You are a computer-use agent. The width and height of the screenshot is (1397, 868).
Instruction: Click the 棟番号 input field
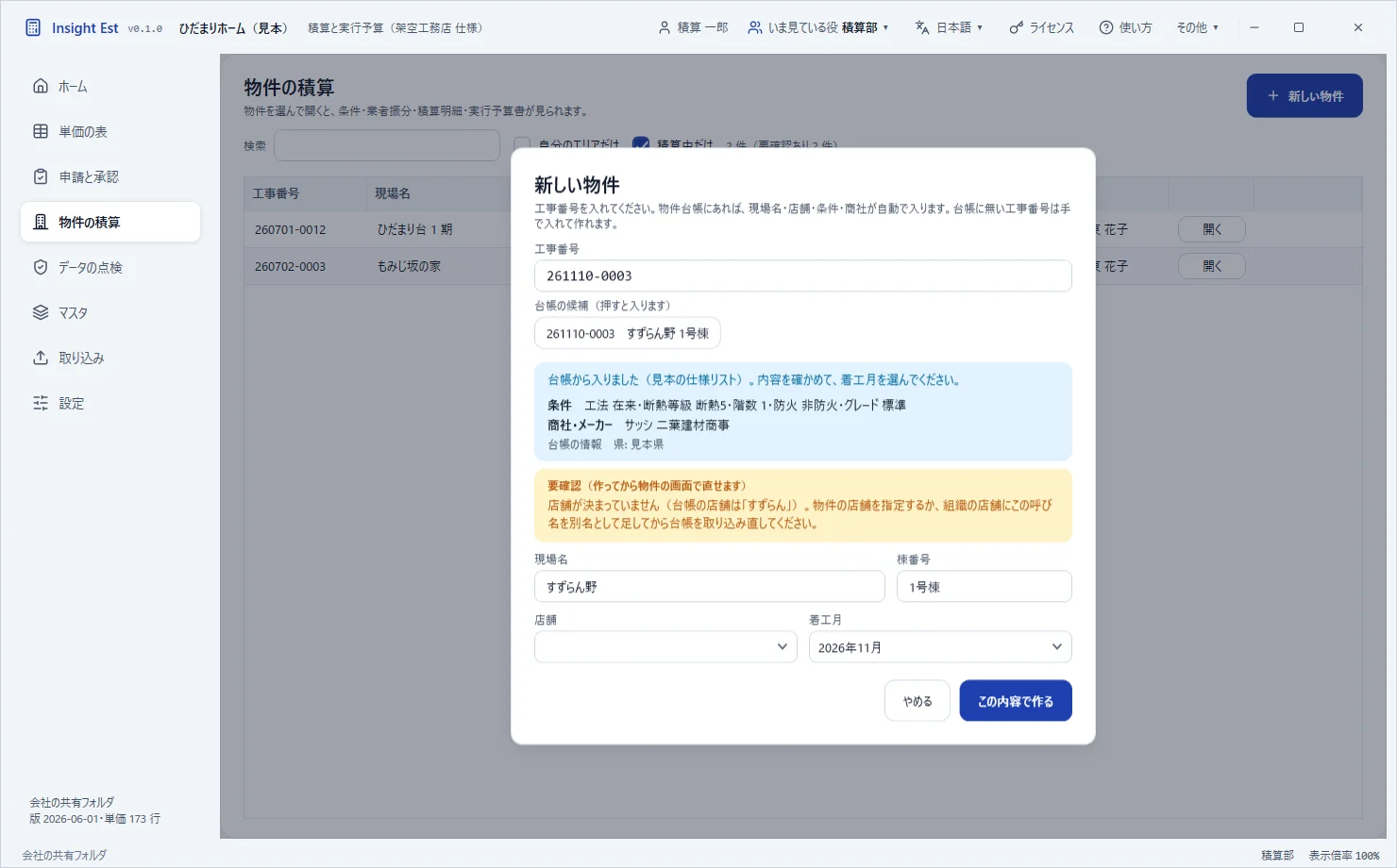click(x=985, y=586)
